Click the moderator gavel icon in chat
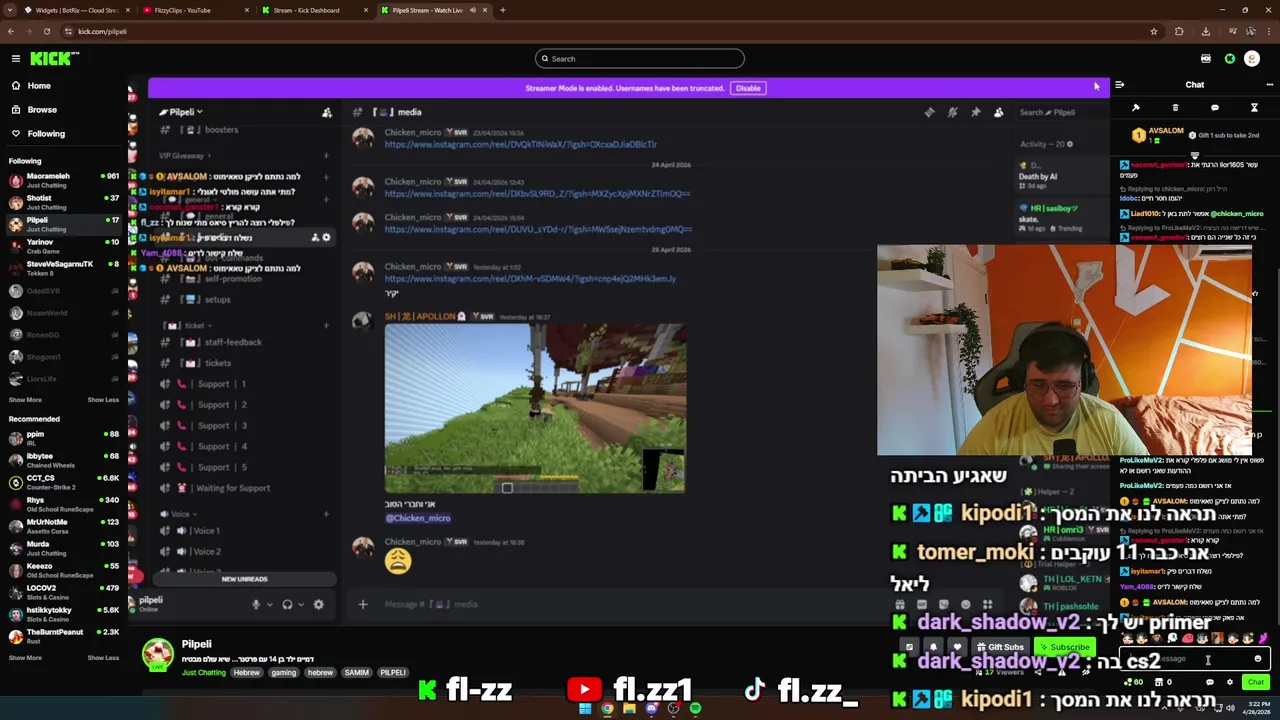1280x720 pixels. (x=1136, y=108)
